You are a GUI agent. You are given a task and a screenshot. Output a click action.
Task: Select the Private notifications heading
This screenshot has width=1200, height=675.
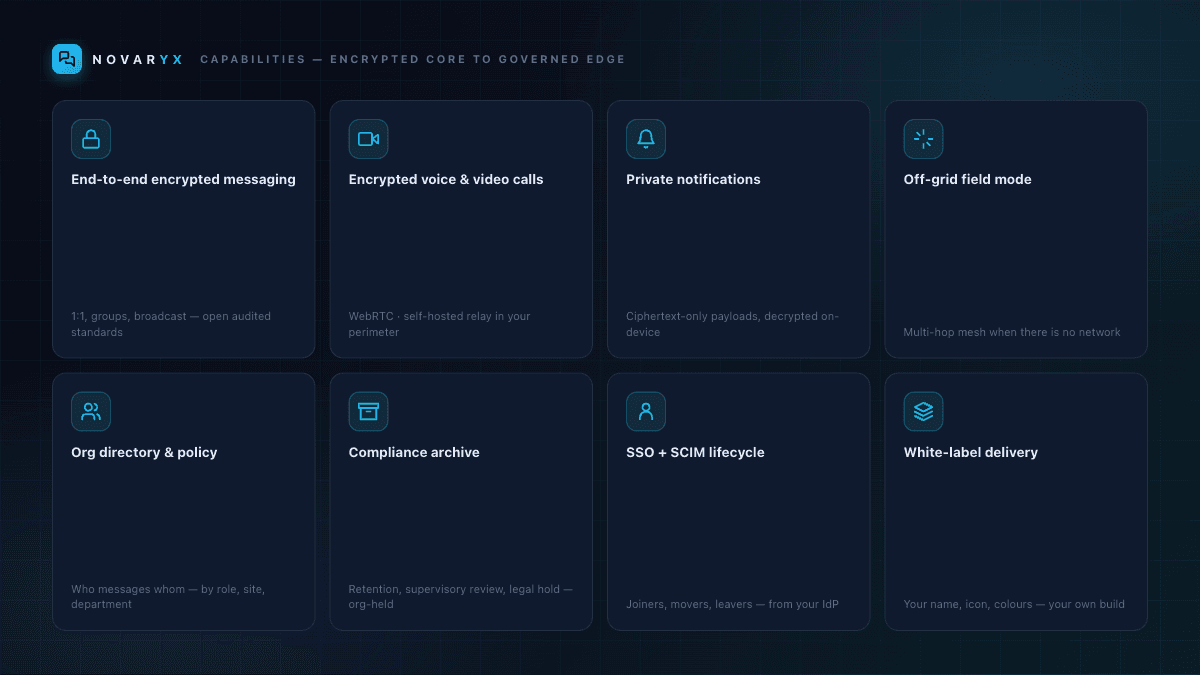[x=693, y=180]
